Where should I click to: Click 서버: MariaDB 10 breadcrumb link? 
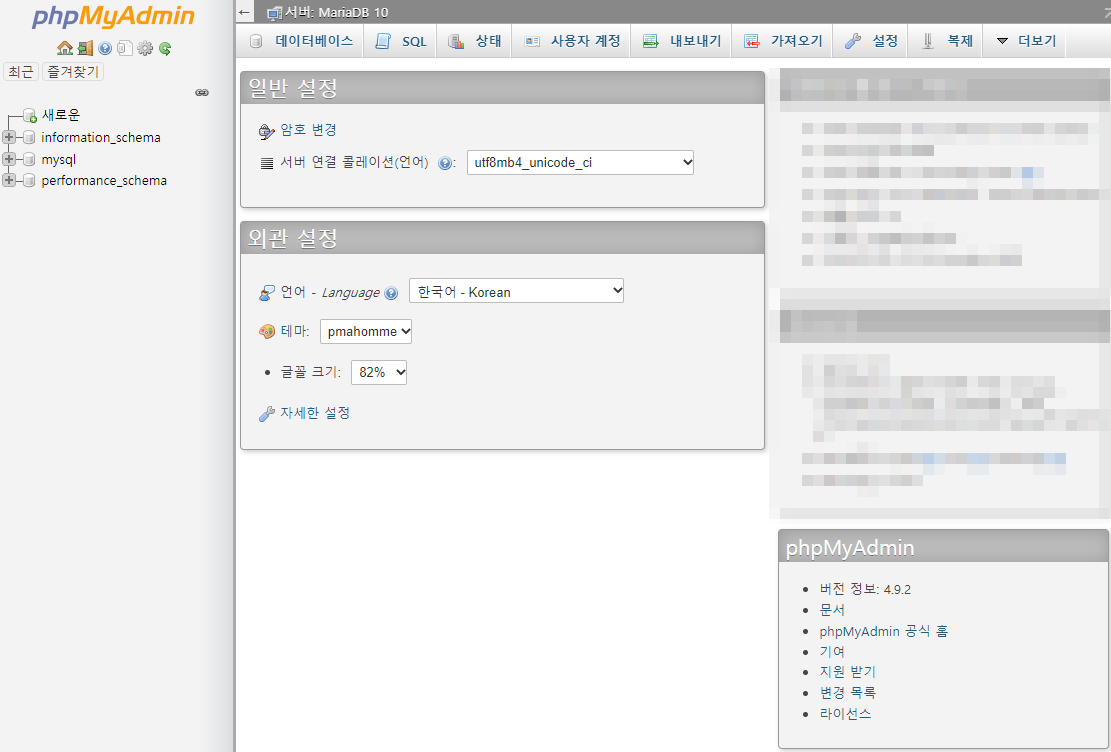[x=337, y=13]
